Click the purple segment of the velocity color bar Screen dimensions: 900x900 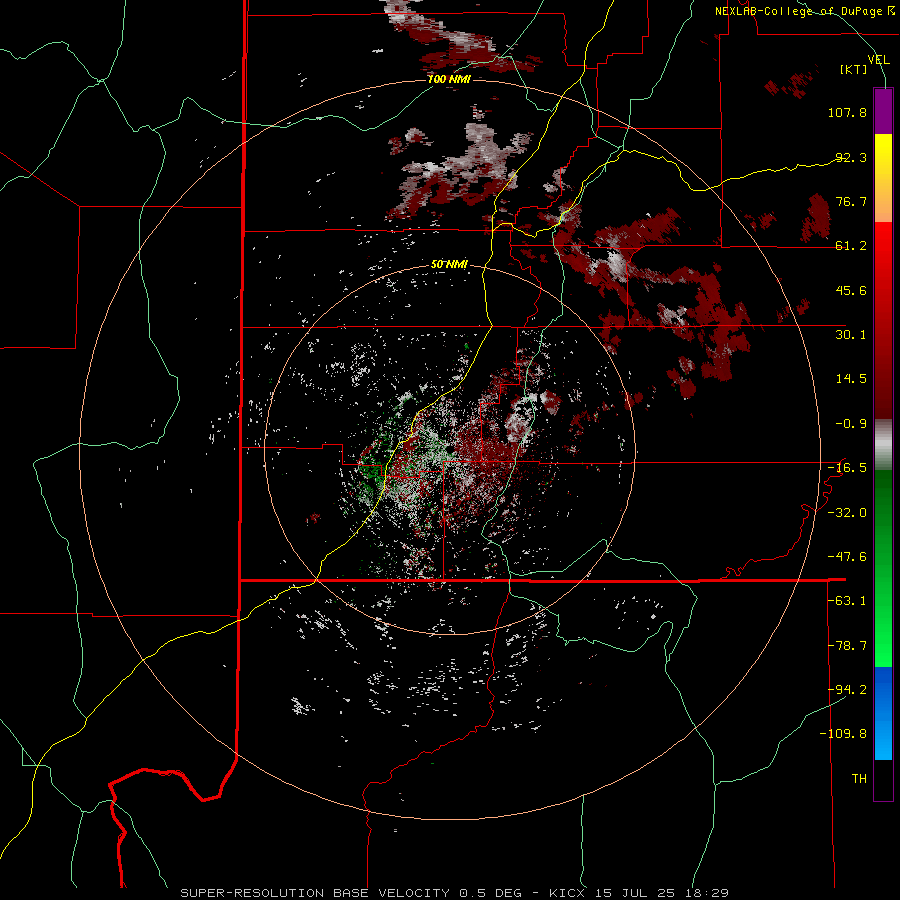point(883,111)
